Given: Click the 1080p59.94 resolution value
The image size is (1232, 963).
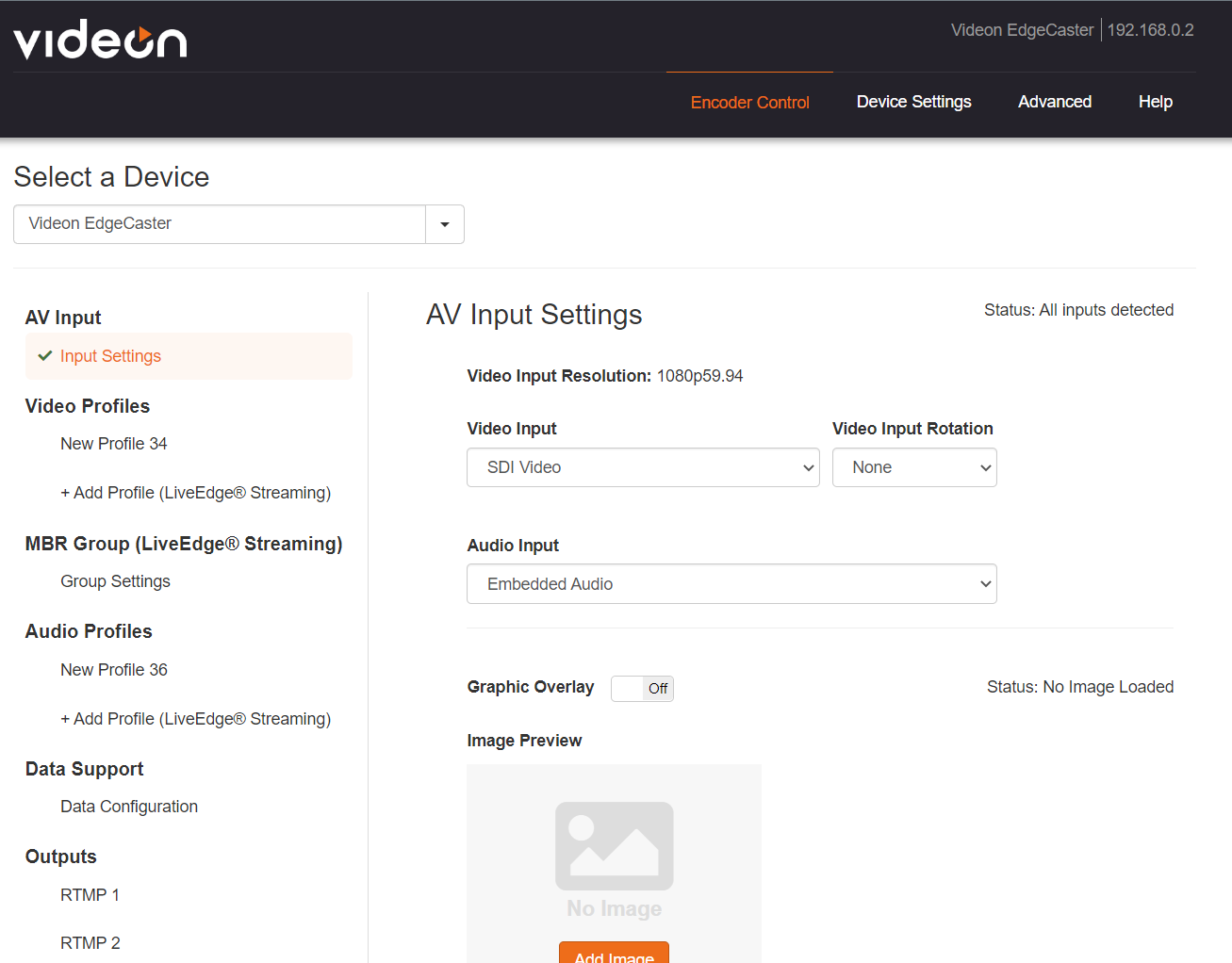Looking at the screenshot, I should [700, 376].
